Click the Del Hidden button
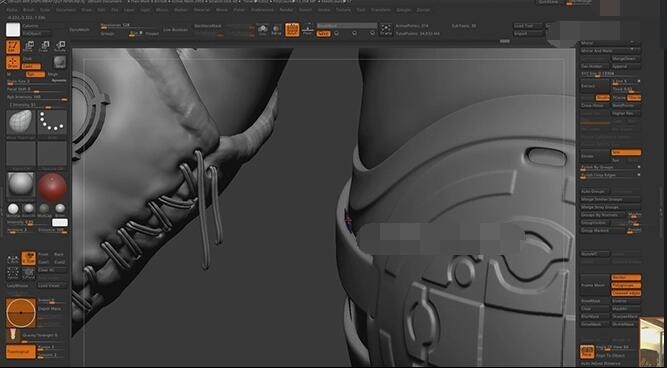Screen dimensions: 667x368 (595, 66)
